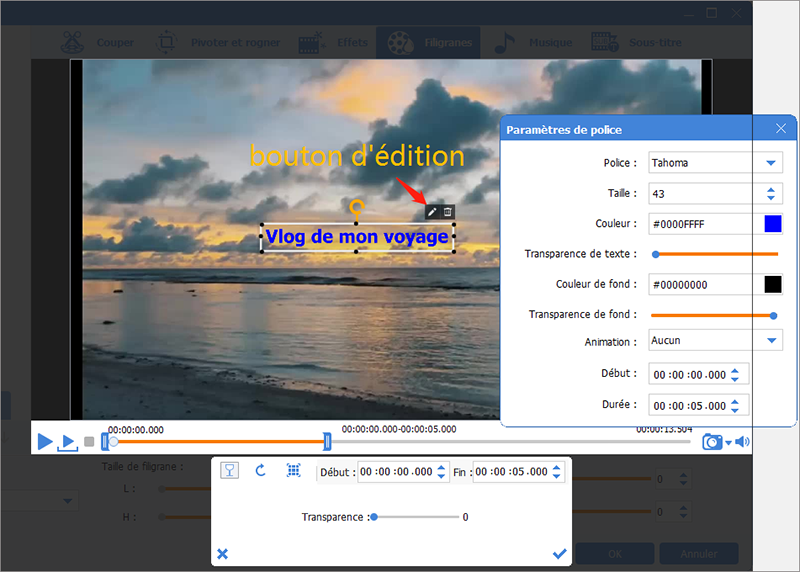Switch to Pivoter et rogner tab
This screenshot has height=572, width=800.
click(218, 43)
